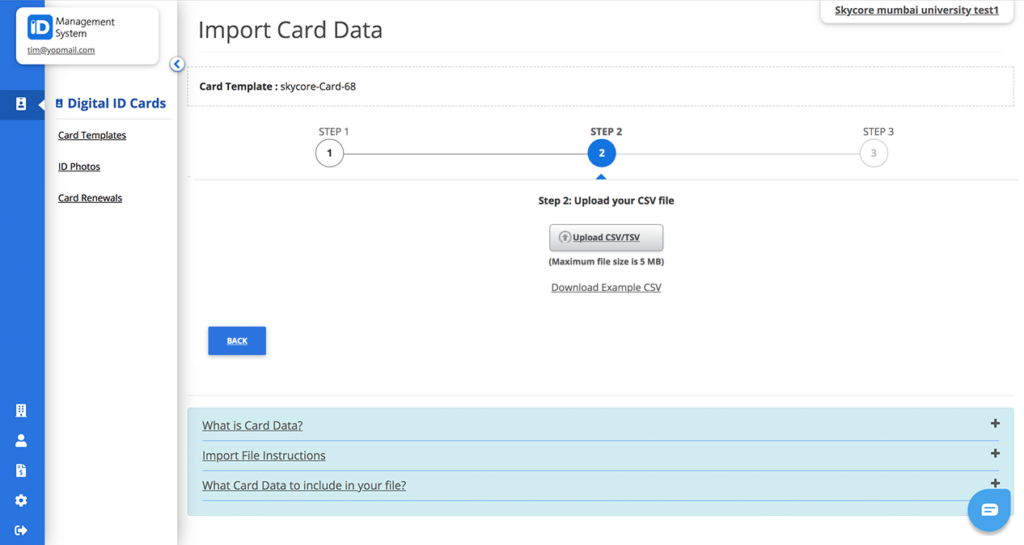
Task: Collapse the sidebar with the chevron arrow
Action: pos(177,64)
